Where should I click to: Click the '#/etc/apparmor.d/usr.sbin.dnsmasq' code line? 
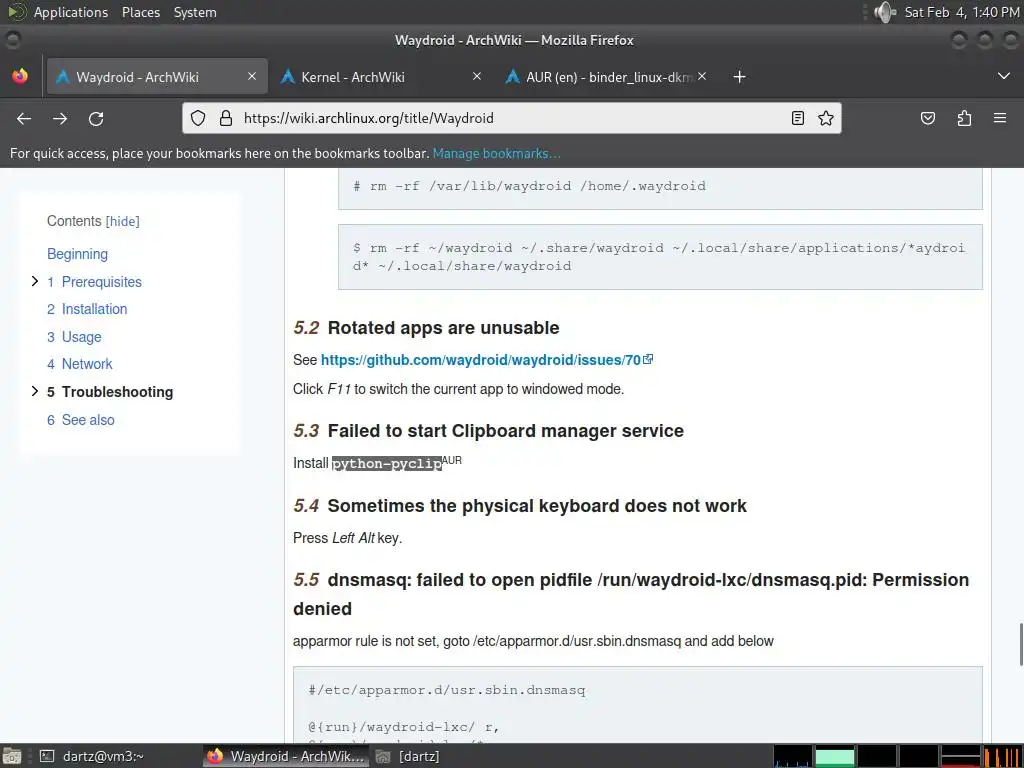coord(447,690)
